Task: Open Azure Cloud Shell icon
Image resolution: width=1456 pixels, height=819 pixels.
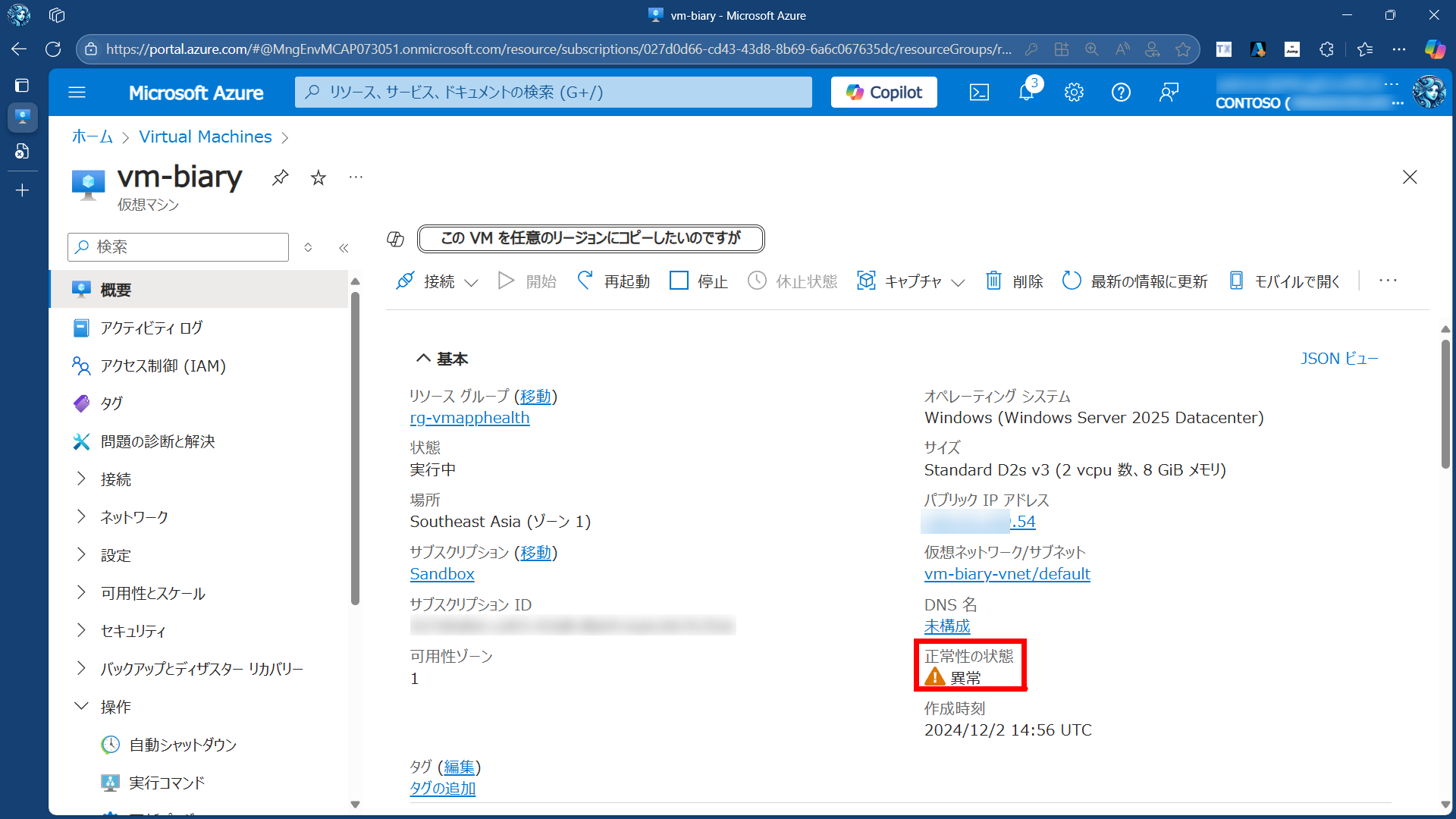Action: [979, 93]
